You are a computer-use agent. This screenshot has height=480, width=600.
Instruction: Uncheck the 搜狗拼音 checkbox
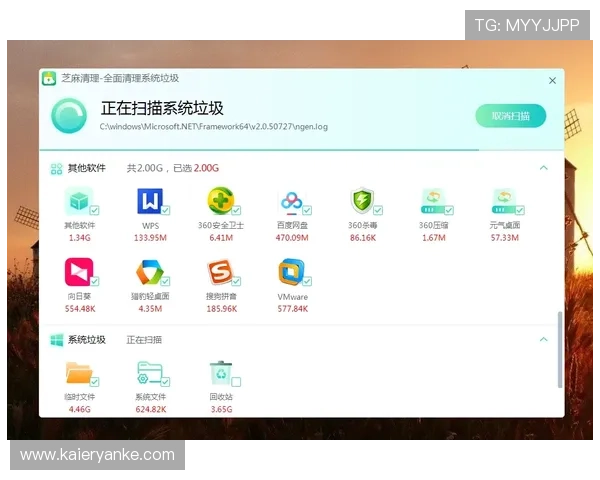pos(236,281)
